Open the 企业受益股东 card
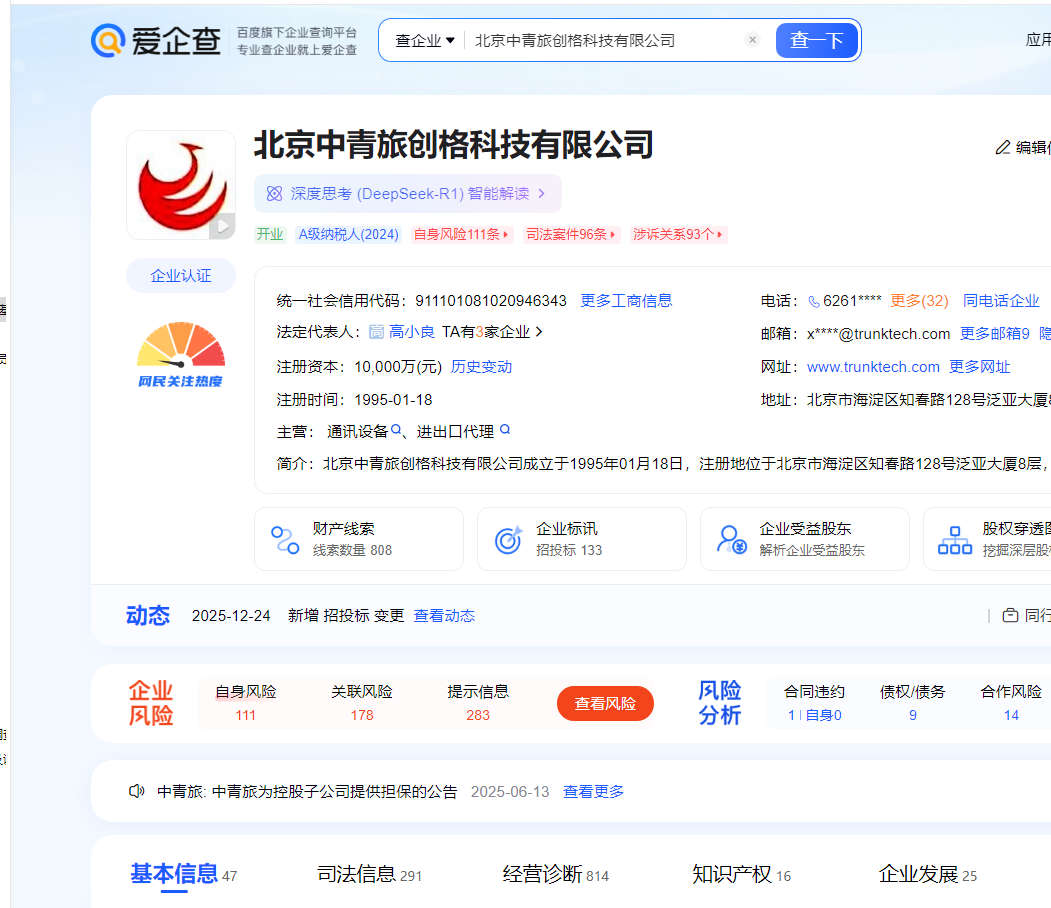The height and width of the screenshot is (908, 1051). tap(805, 539)
